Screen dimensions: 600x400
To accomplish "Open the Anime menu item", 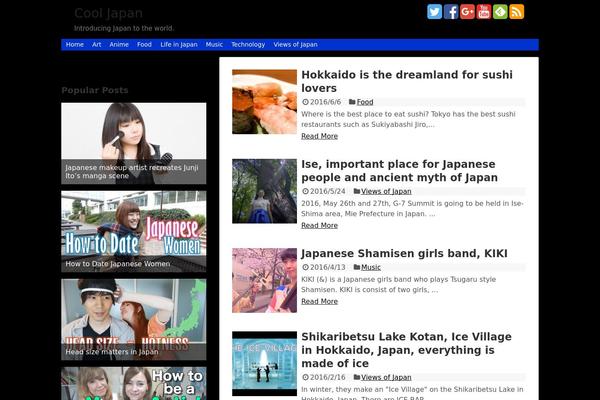I will (x=119, y=44).
